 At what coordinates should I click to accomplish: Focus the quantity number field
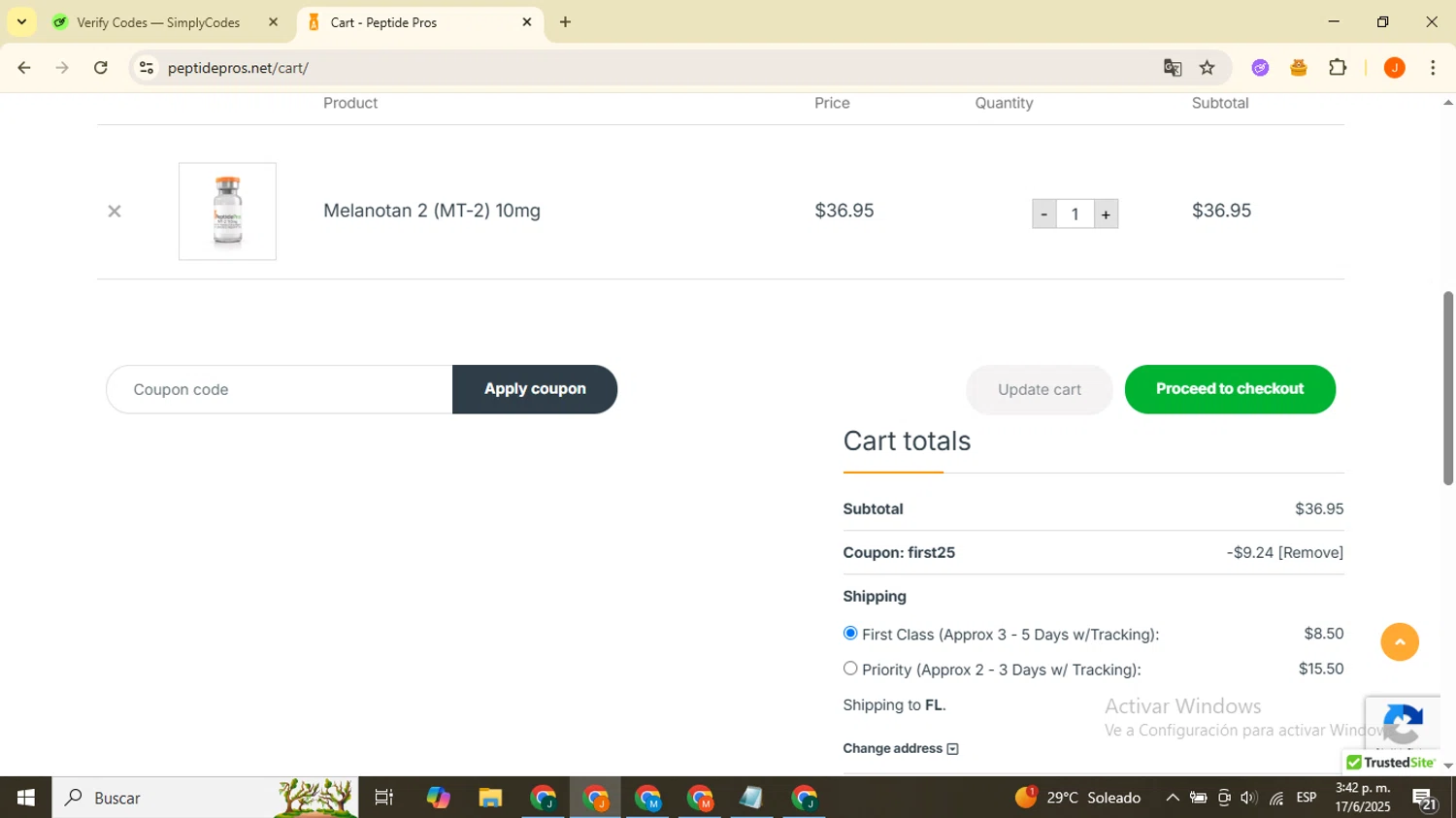1075,214
